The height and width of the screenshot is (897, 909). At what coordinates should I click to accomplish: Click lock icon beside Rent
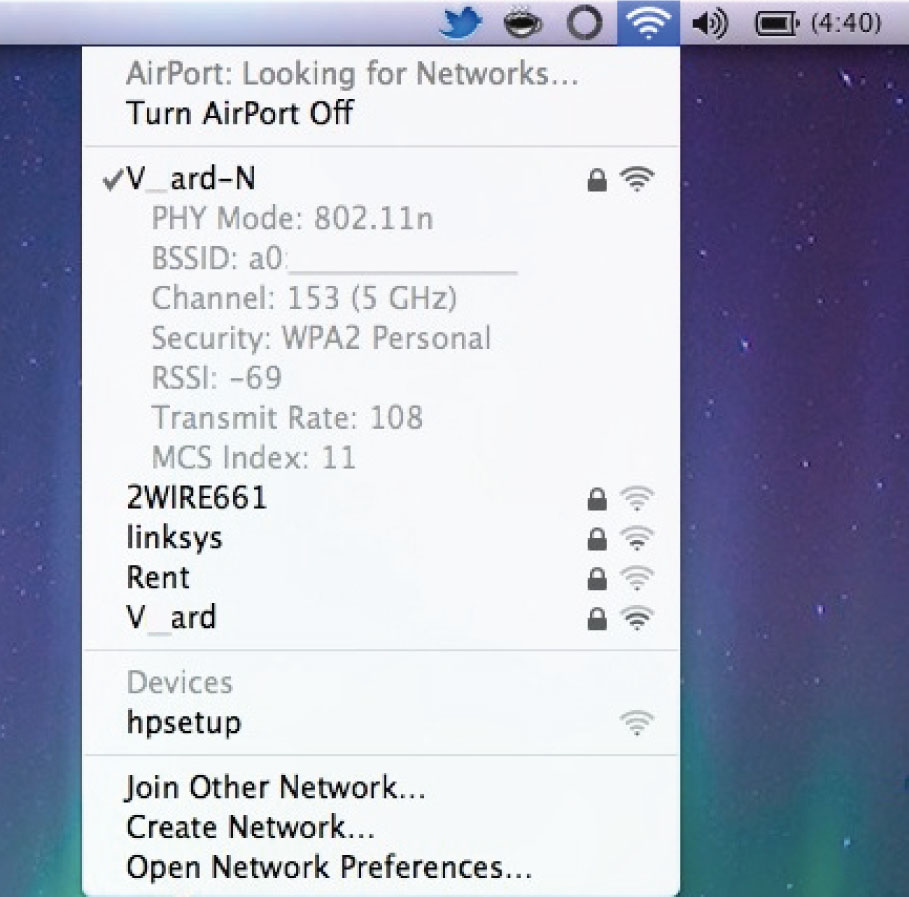(597, 579)
